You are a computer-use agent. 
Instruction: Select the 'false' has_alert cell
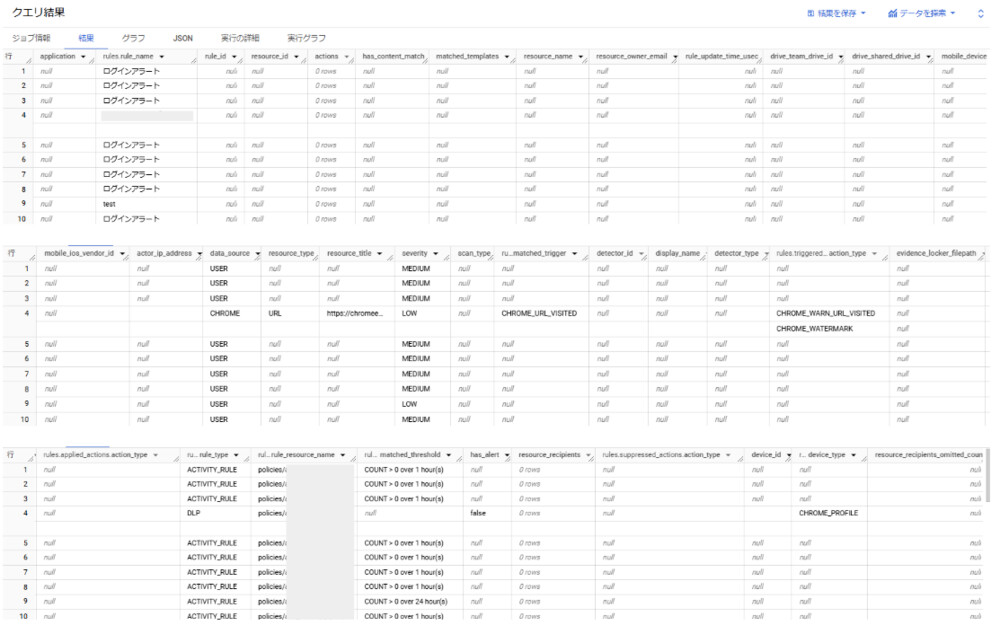pos(478,513)
